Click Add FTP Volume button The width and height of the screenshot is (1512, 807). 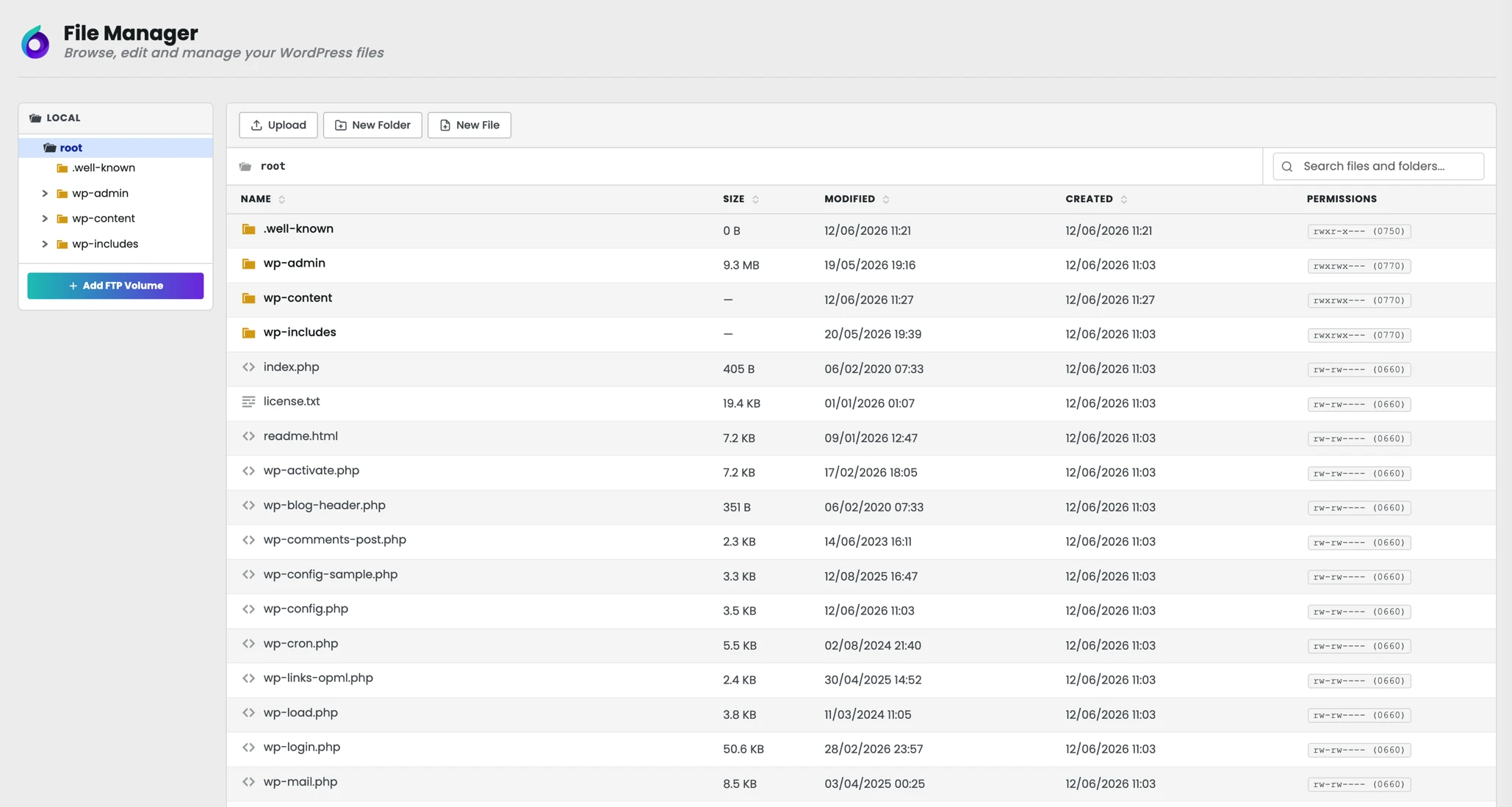coord(115,286)
